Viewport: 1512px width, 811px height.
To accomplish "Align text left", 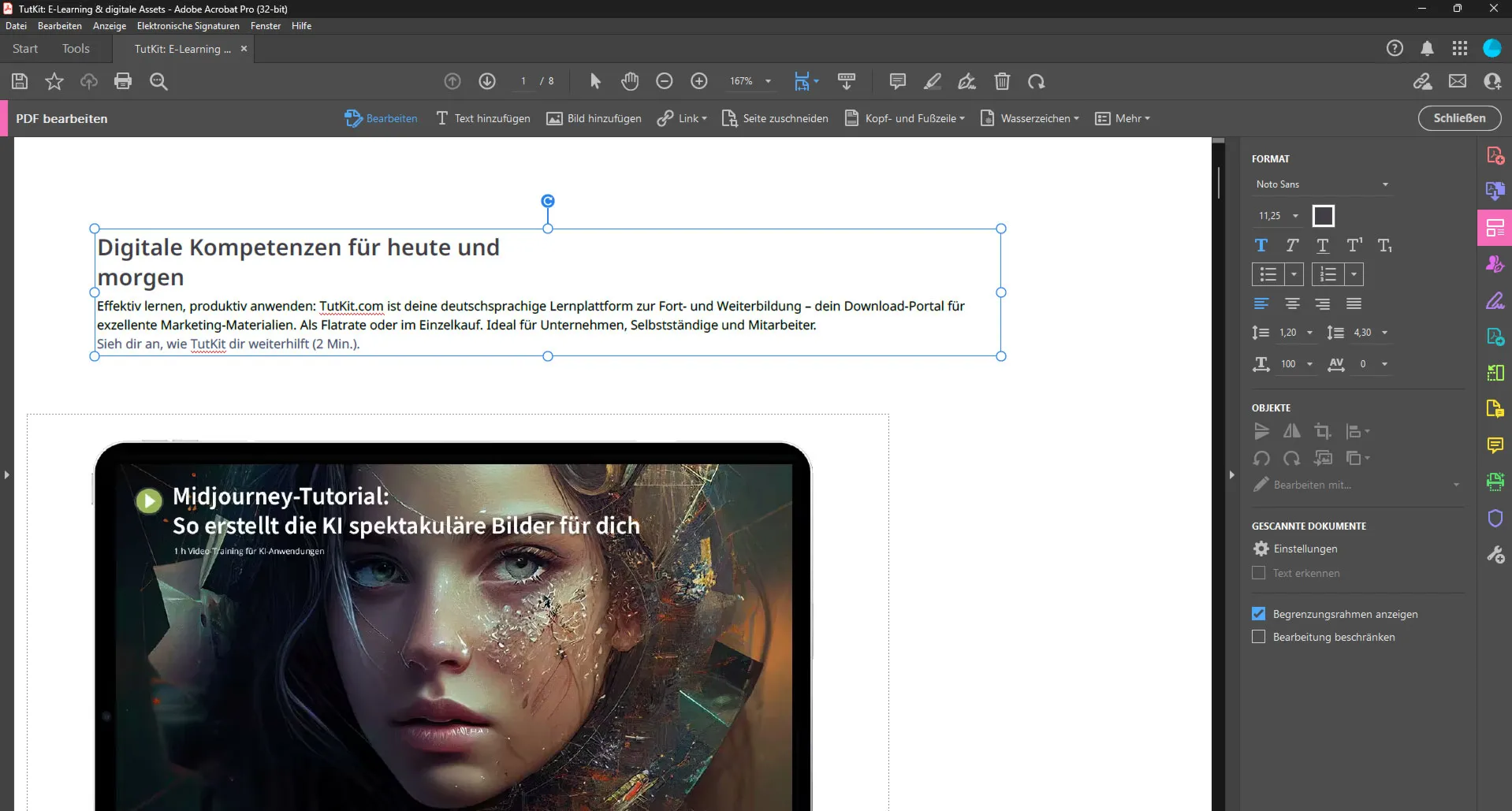I will point(1261,303).
